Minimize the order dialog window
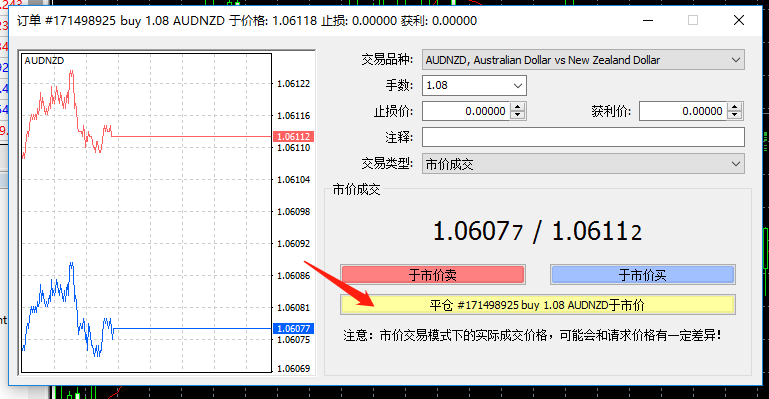The height and width of the screenshot is (399, 769). pyautogui.click(x=648, y=20)
